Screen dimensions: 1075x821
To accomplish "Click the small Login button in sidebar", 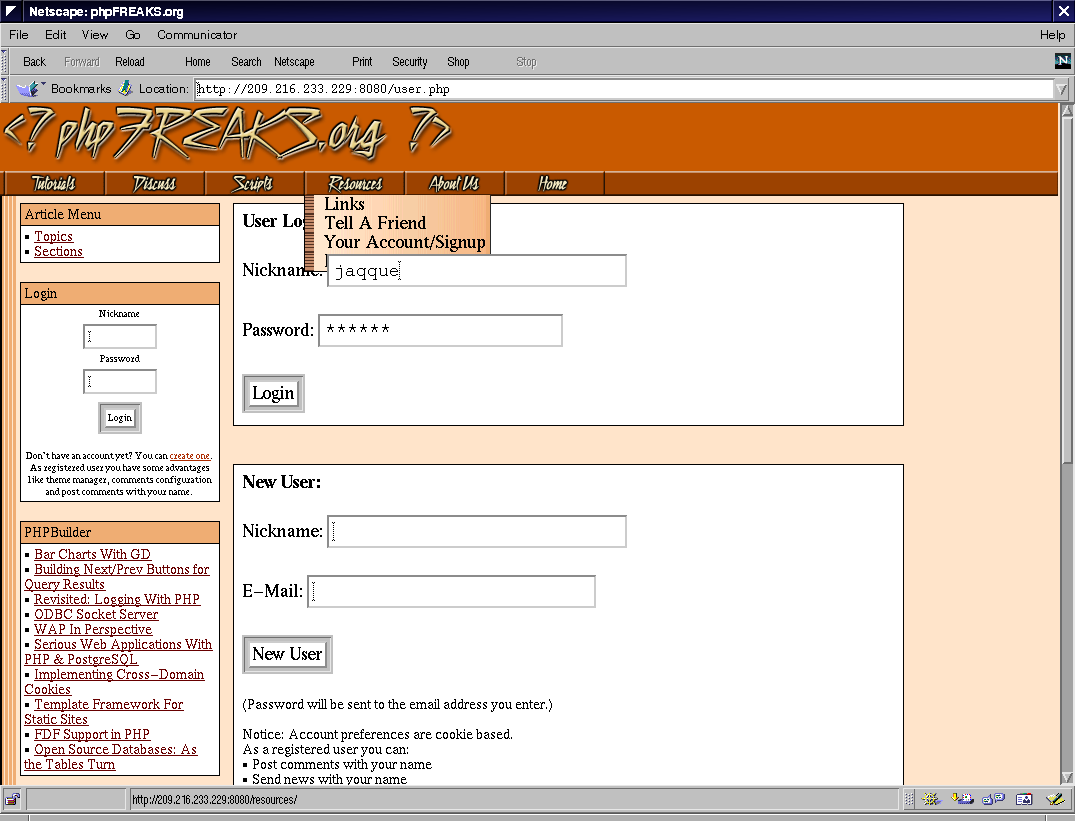I will (120, 418).
